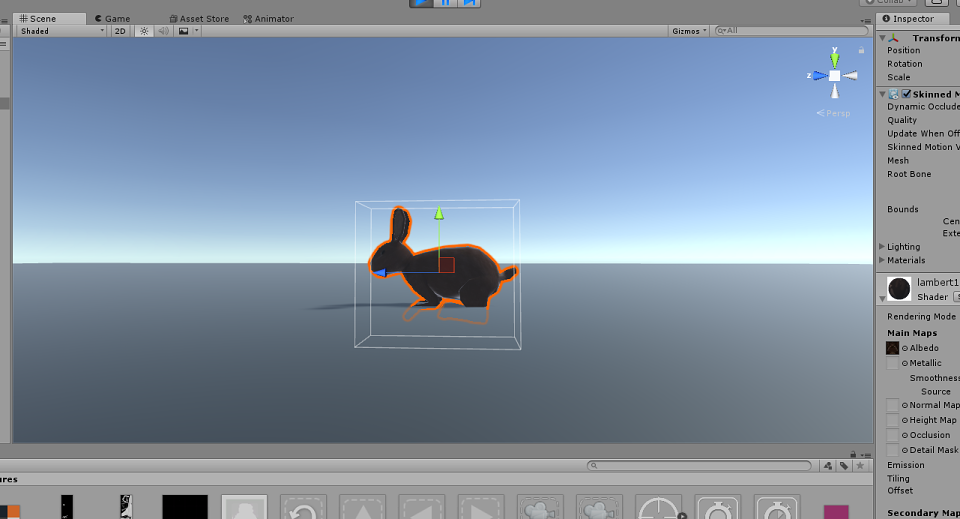Viewport: 960px width, 519px height.
Task: Open the Occlusion texture picker circle
Action: [x=905, y=435]
